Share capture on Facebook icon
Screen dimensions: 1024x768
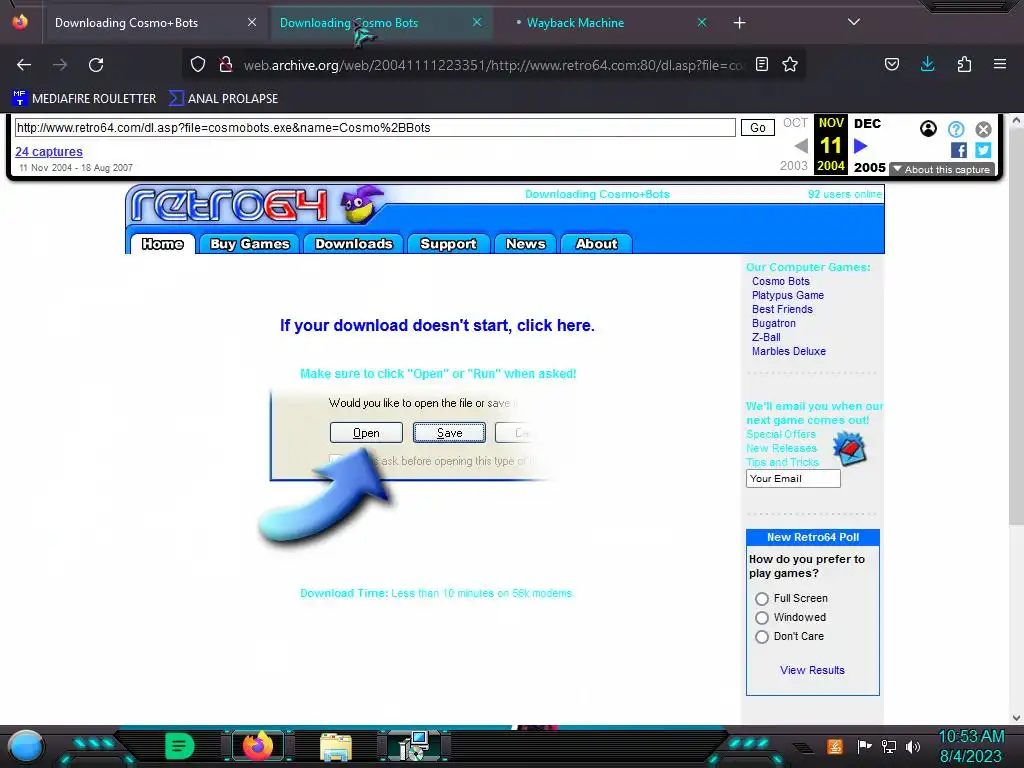[x=959, y=150]
